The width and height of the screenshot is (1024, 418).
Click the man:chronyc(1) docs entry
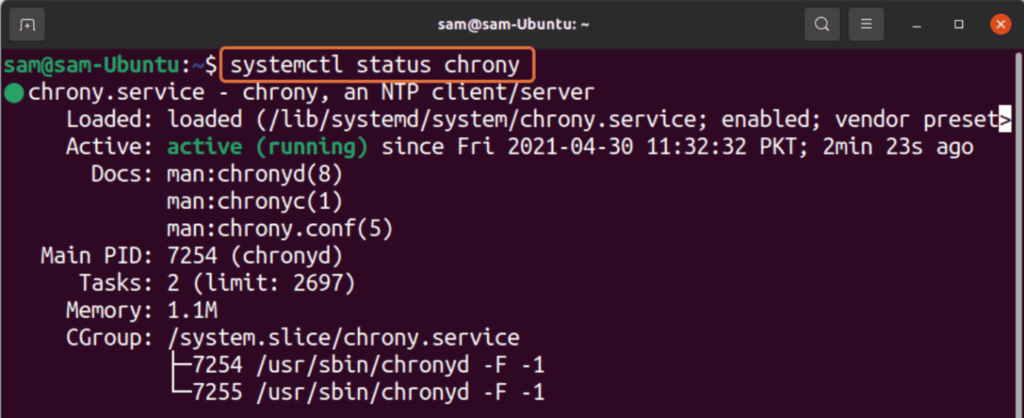pos(255,202)
